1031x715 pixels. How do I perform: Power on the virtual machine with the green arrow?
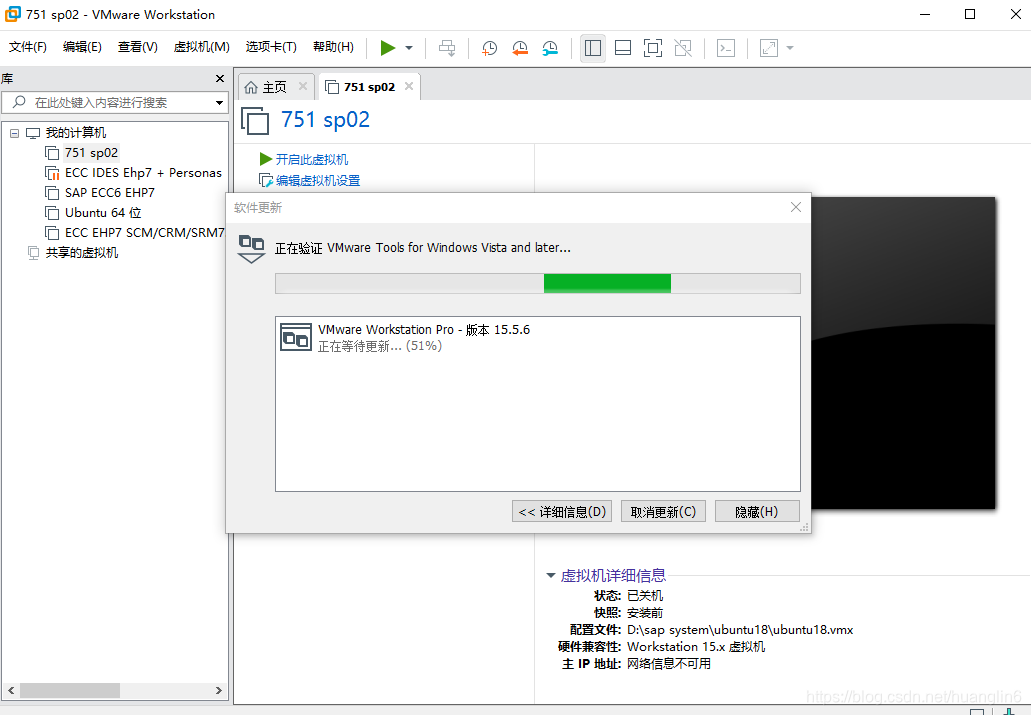pos(389,47)
